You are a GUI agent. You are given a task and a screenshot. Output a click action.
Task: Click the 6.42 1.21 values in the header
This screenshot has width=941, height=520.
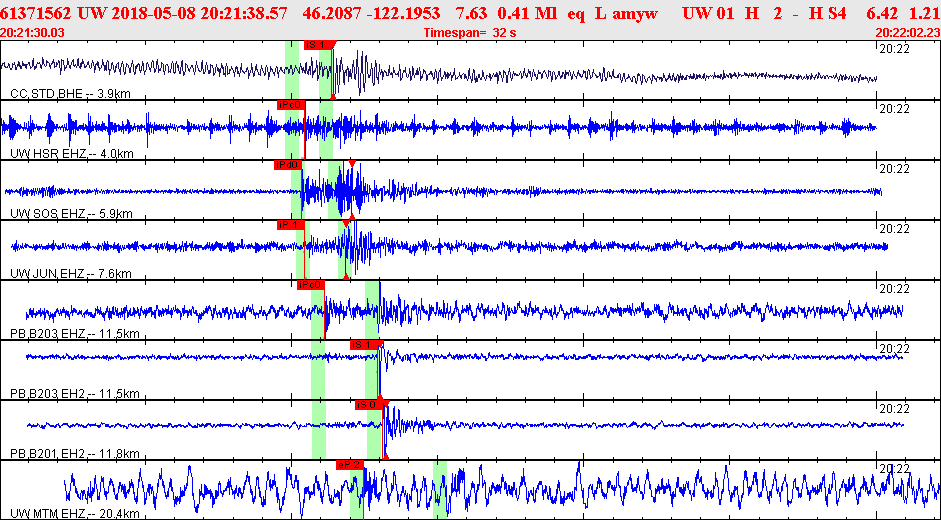(904, 13)
